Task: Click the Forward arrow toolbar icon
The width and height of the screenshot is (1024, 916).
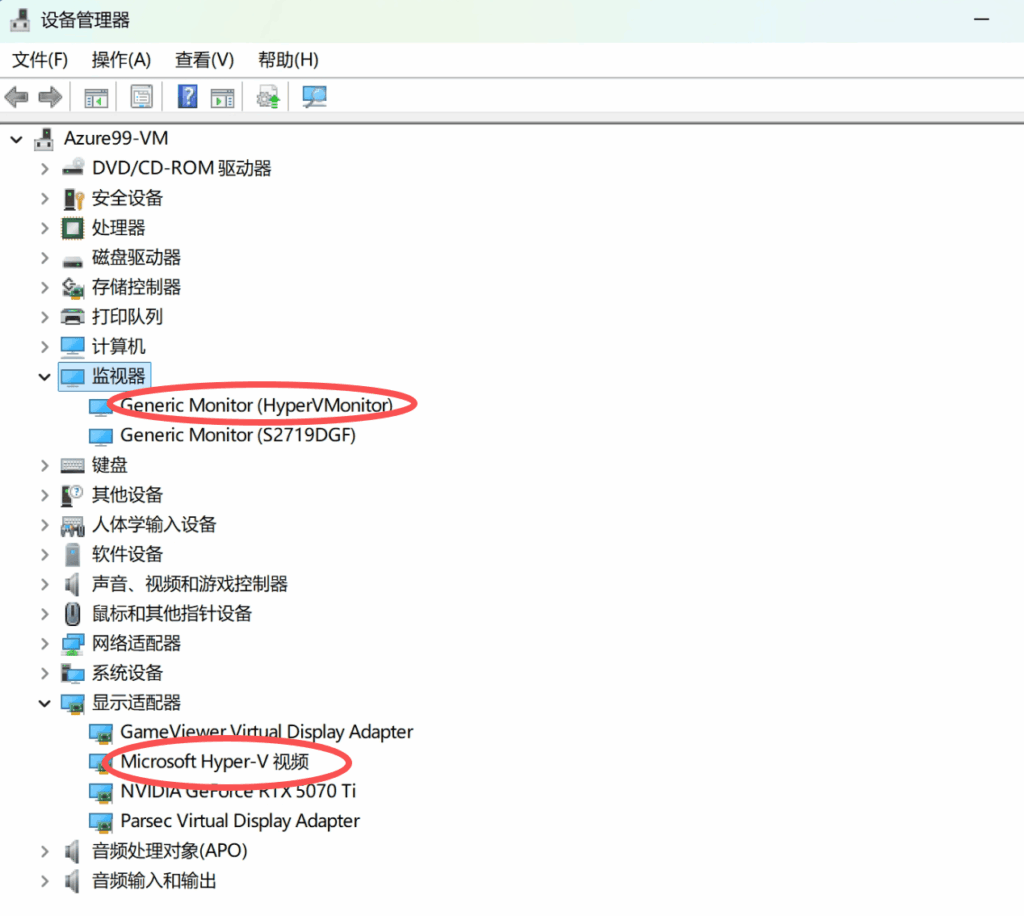Action: pyautogui.click(x=49, y=97)
